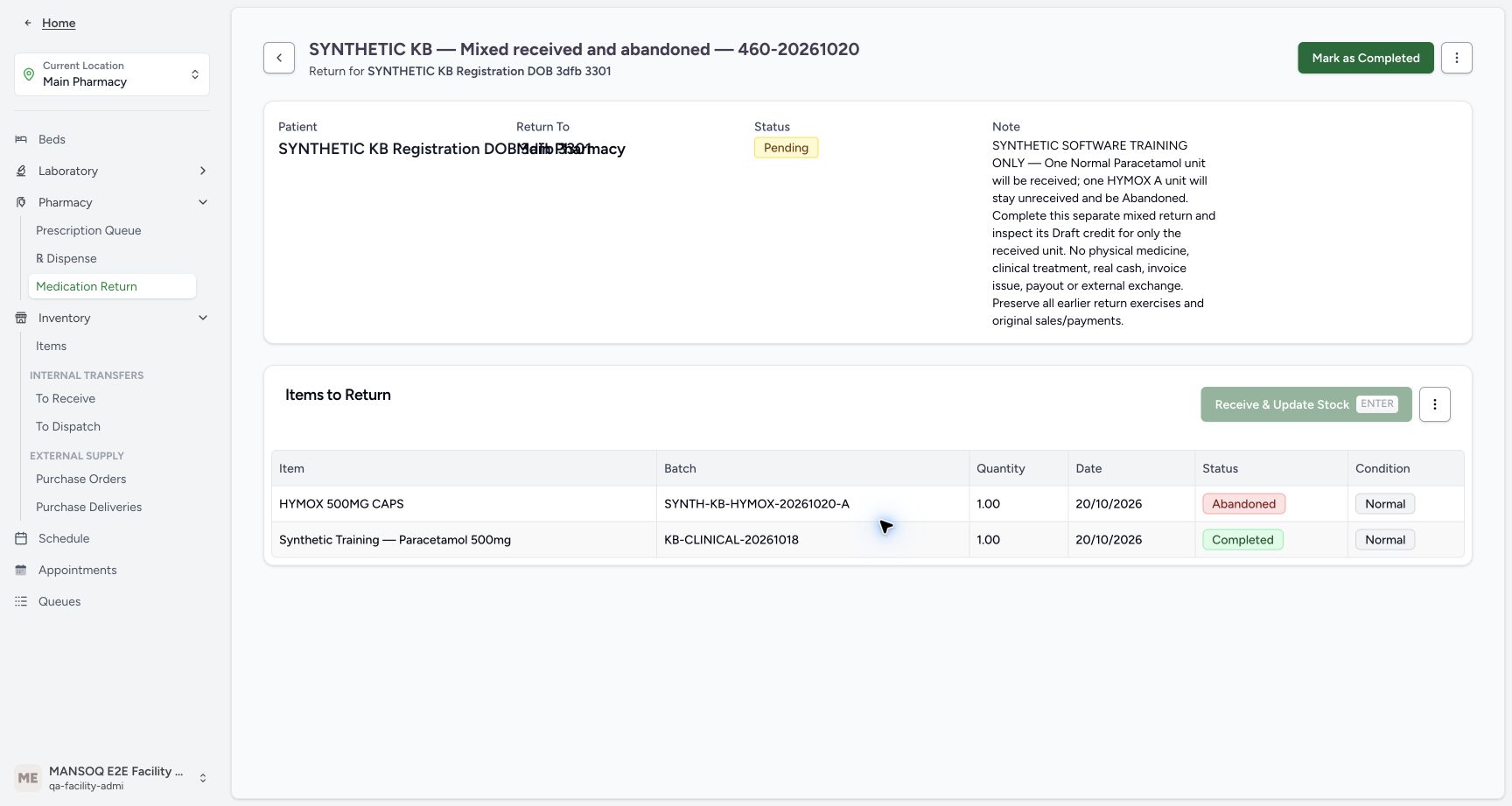
Task: Click the Normal condition badge in Paracetamol row
Action: (x=1385, y=540)
